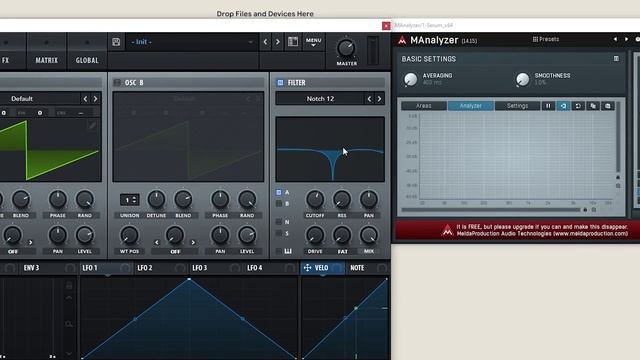The height and width of the screenshot is (360, 640).
Task: Click the MAnalyzer next preset arrow
Action: [626, 39]
